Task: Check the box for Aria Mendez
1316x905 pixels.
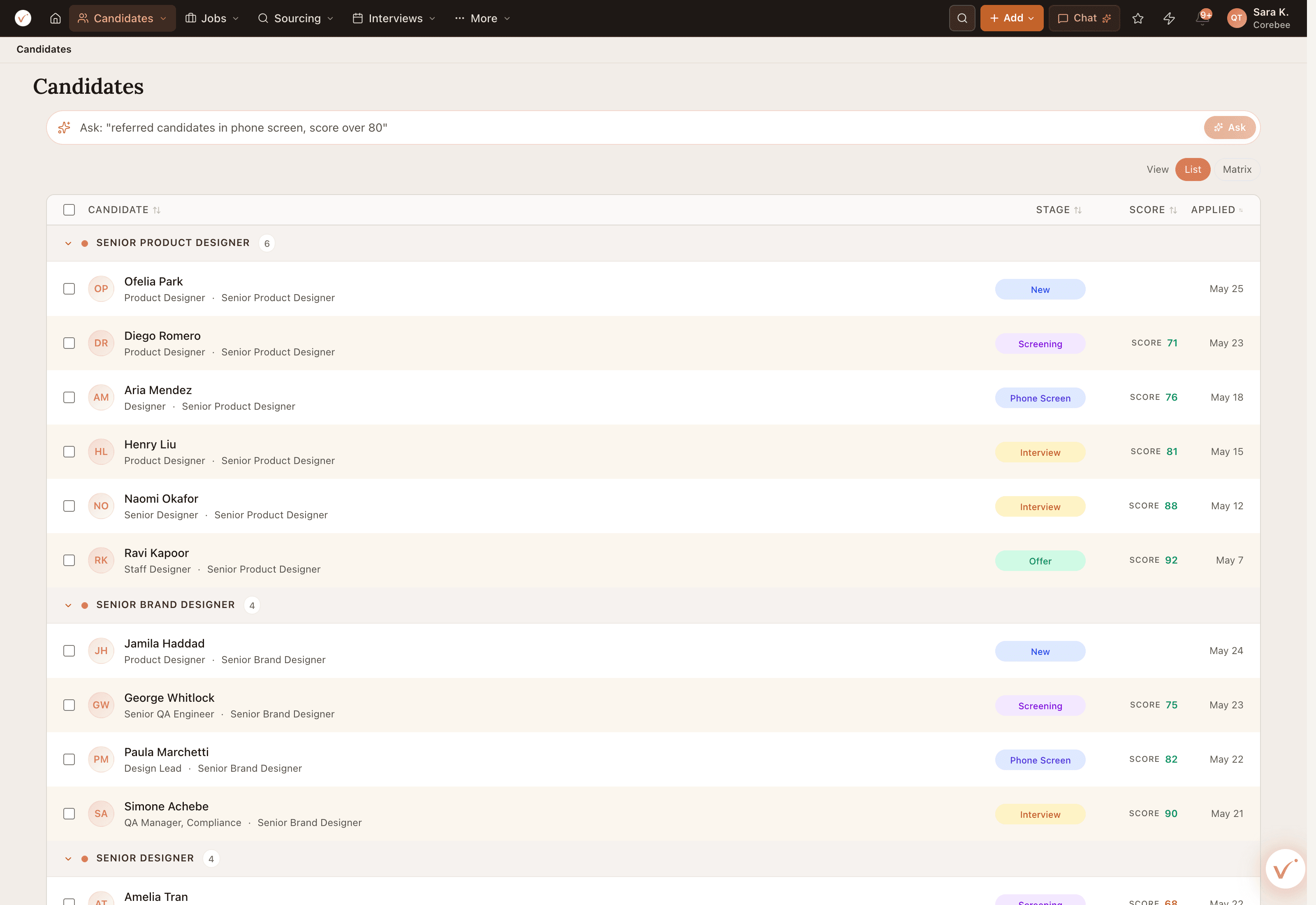Action: pos(69,397)
